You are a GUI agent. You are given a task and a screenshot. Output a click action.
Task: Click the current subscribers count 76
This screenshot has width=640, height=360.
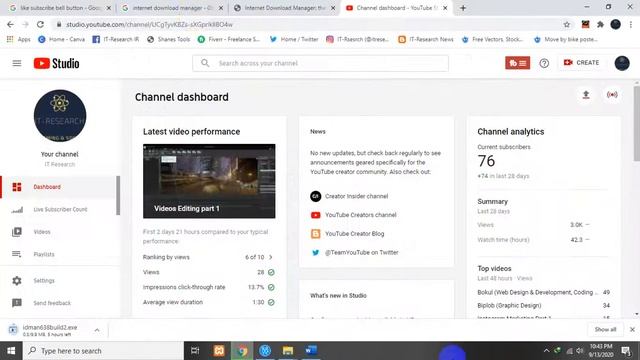pyautogui.click(x=486, y=161)
